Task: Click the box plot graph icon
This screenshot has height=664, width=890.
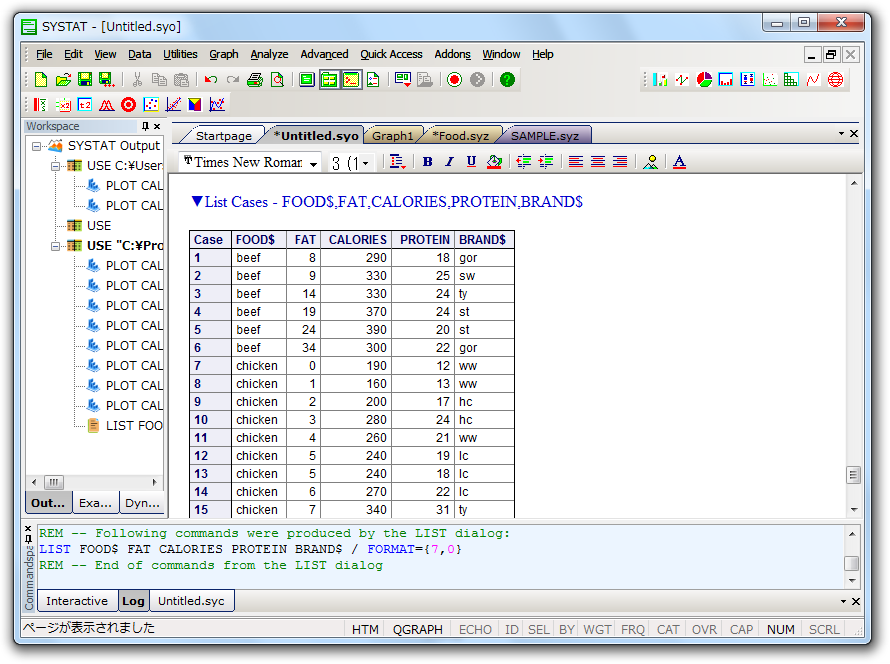Action: [x=748, y=80]
